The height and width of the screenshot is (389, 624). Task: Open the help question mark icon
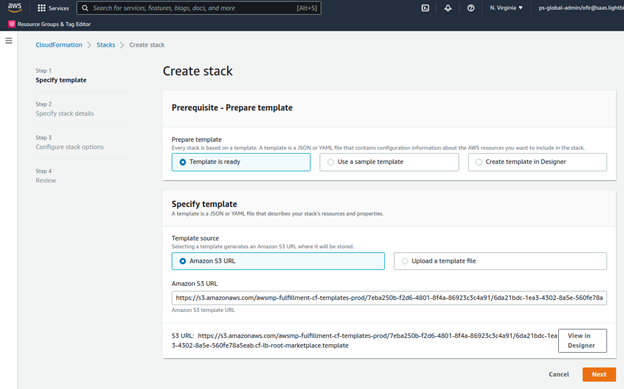470,8
